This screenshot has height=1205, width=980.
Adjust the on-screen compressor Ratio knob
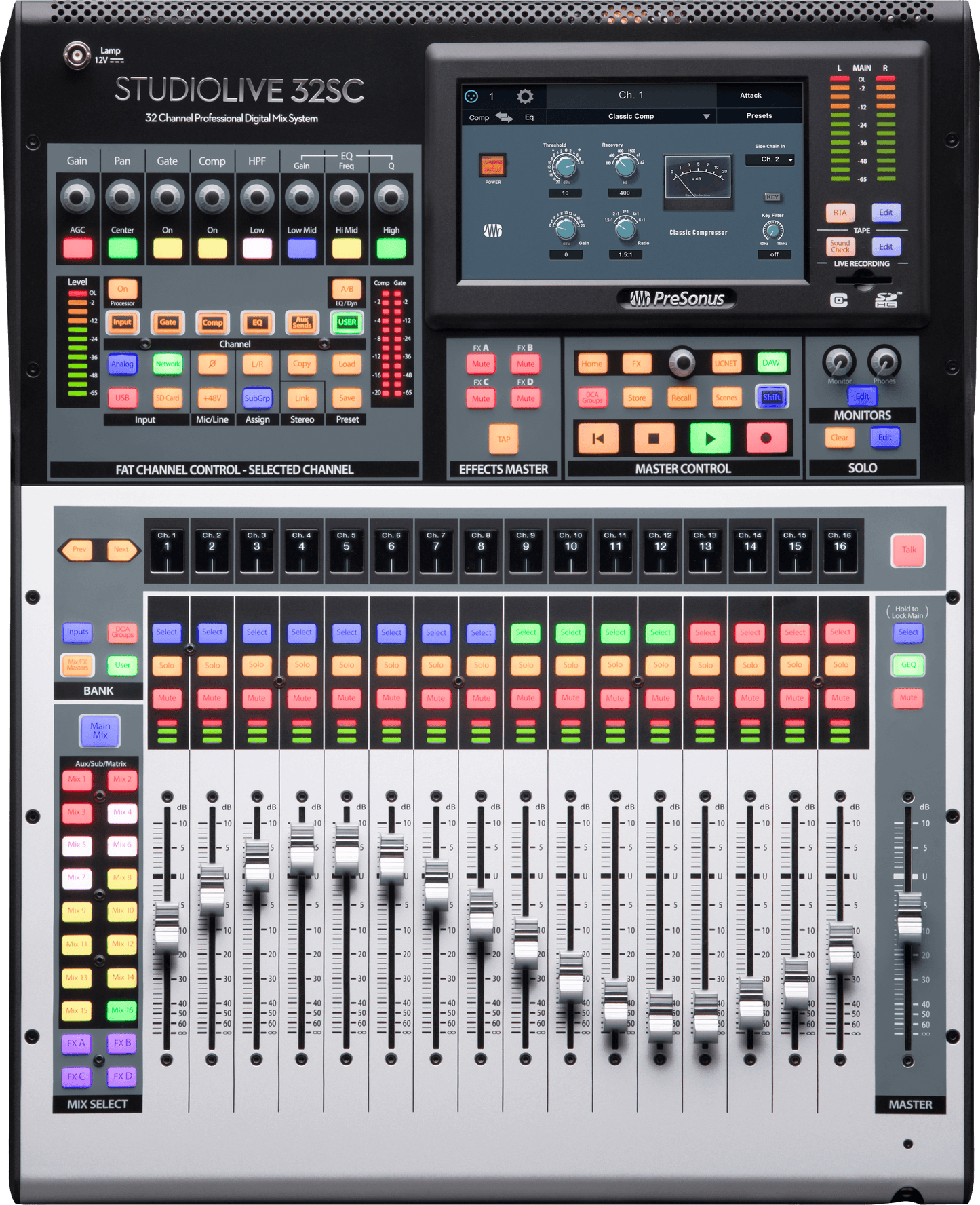pos(625,229)
